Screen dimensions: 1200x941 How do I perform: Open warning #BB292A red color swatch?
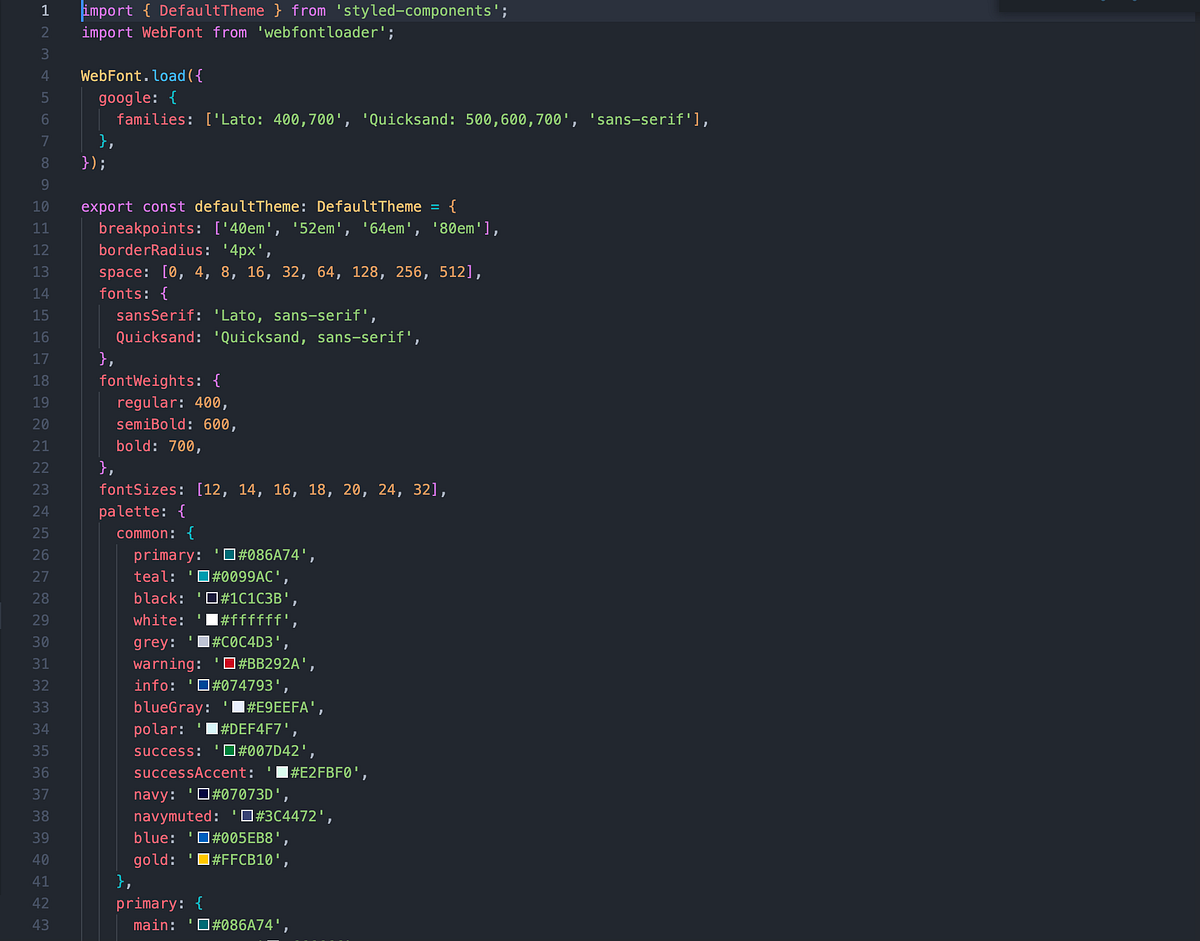click(x=229, y=664)
